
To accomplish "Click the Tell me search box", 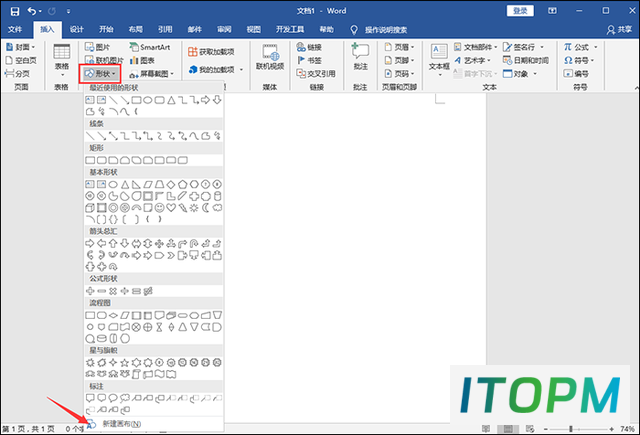I will tap(385, 30).
